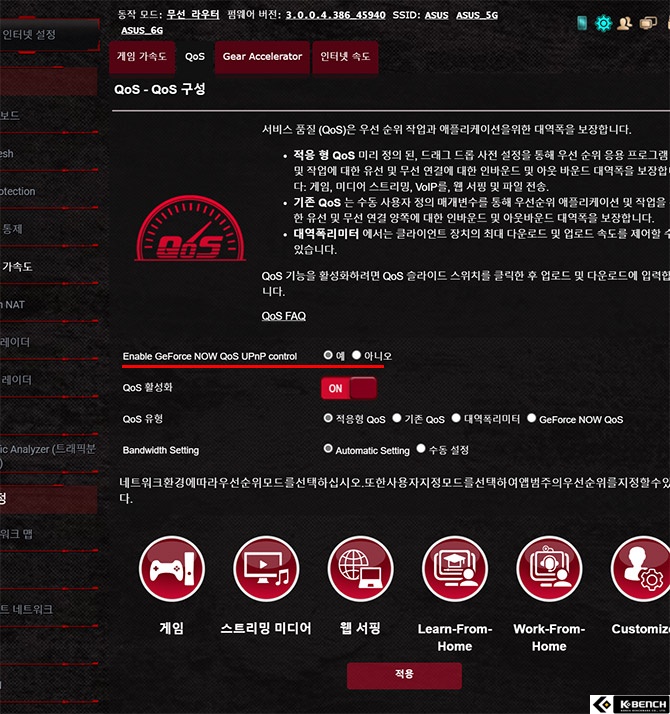The width and height of the screenshot is (670, 714).
Task: Click the 무선 라우터 operation mode link
Action: pos(193,15)
